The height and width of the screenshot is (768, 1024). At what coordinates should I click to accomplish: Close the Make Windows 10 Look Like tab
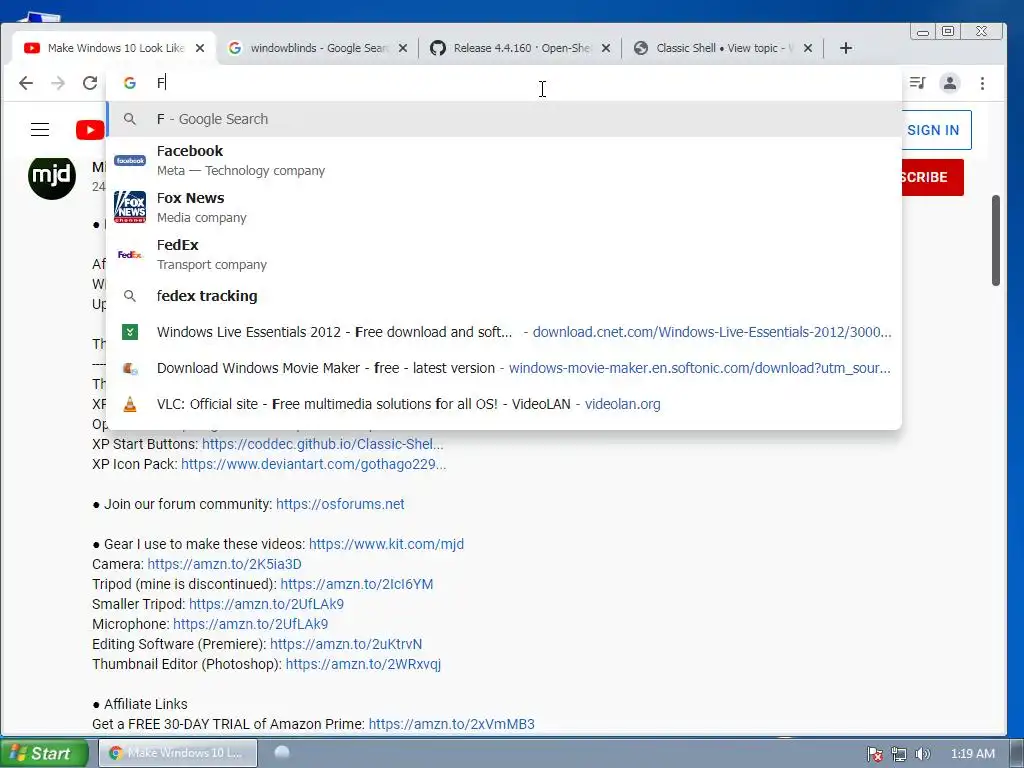[x=200, y=48]
